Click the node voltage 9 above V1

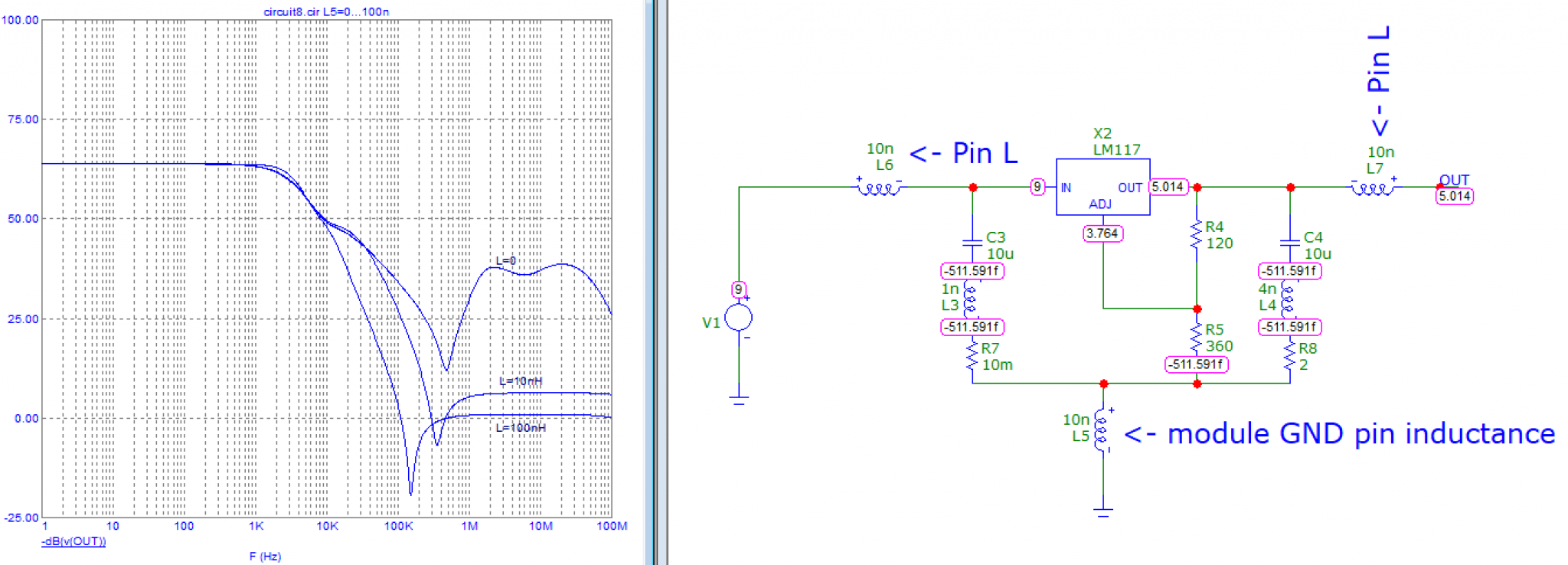(738, 289)
